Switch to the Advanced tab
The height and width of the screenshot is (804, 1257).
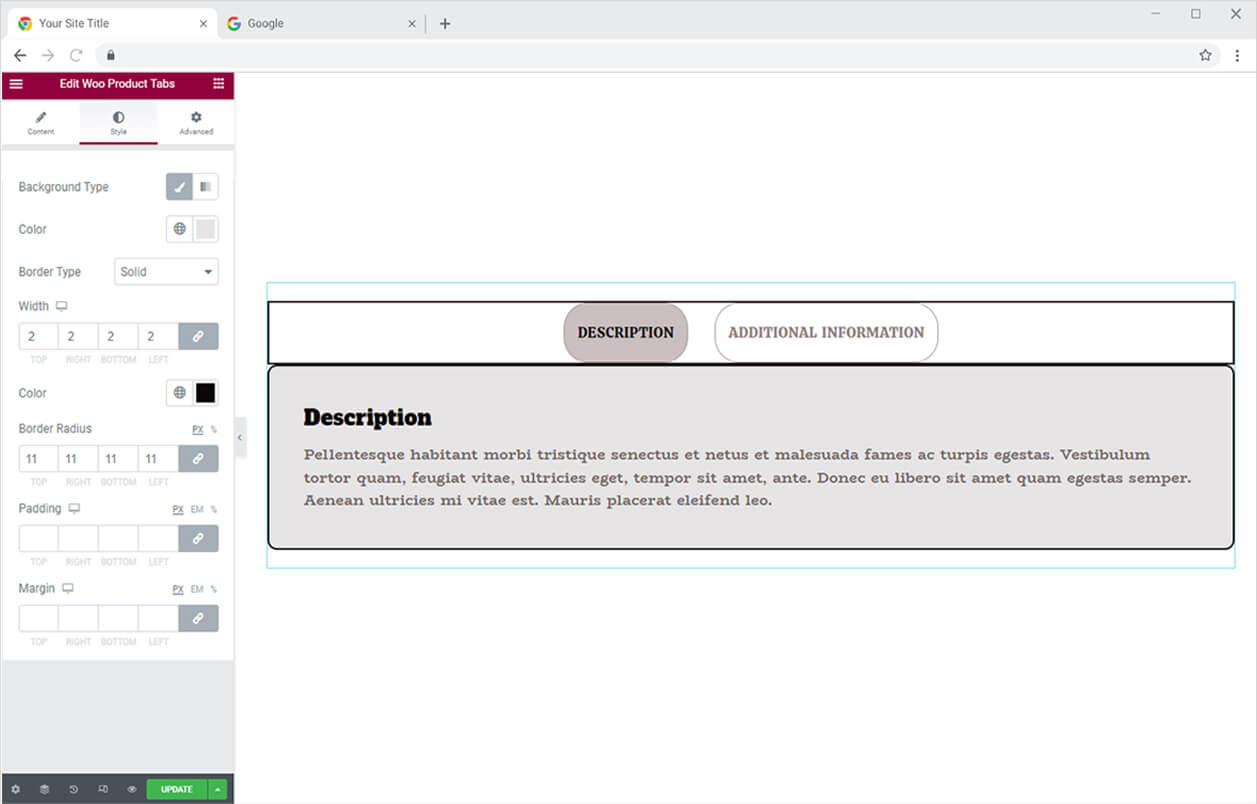coord(196,123)
